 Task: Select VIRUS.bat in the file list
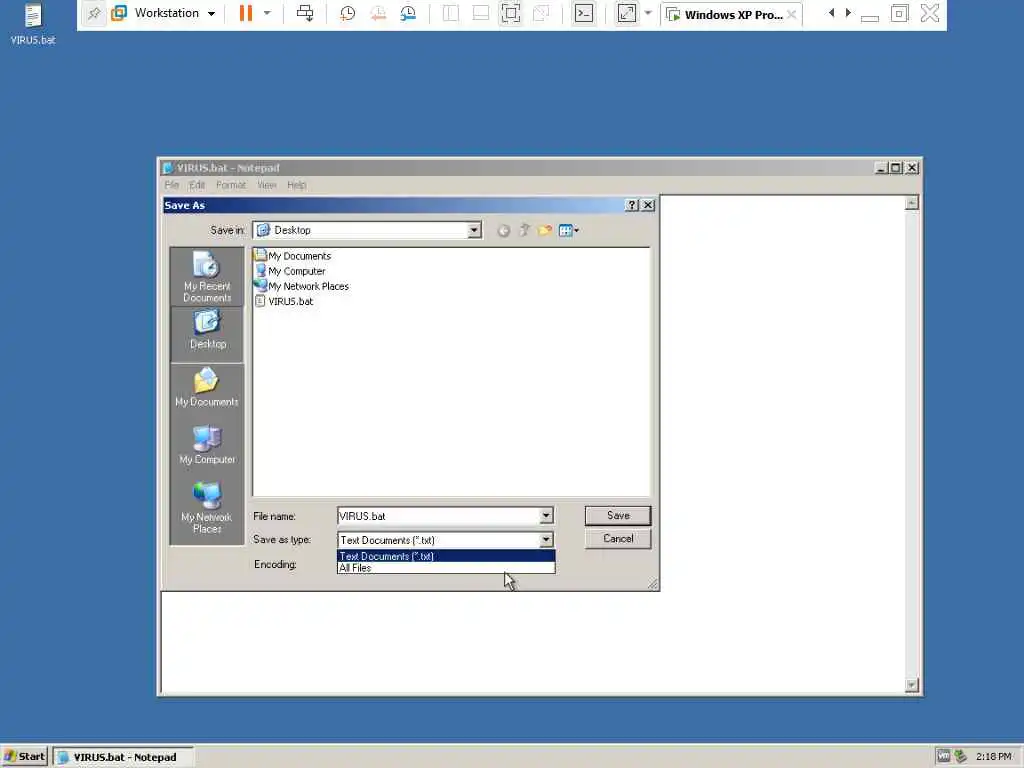[284, 301]
